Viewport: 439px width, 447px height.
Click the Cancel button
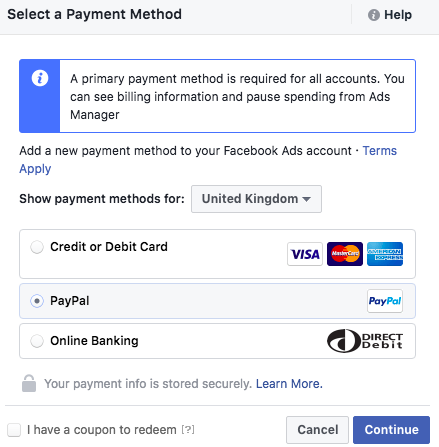pos(317,430)
